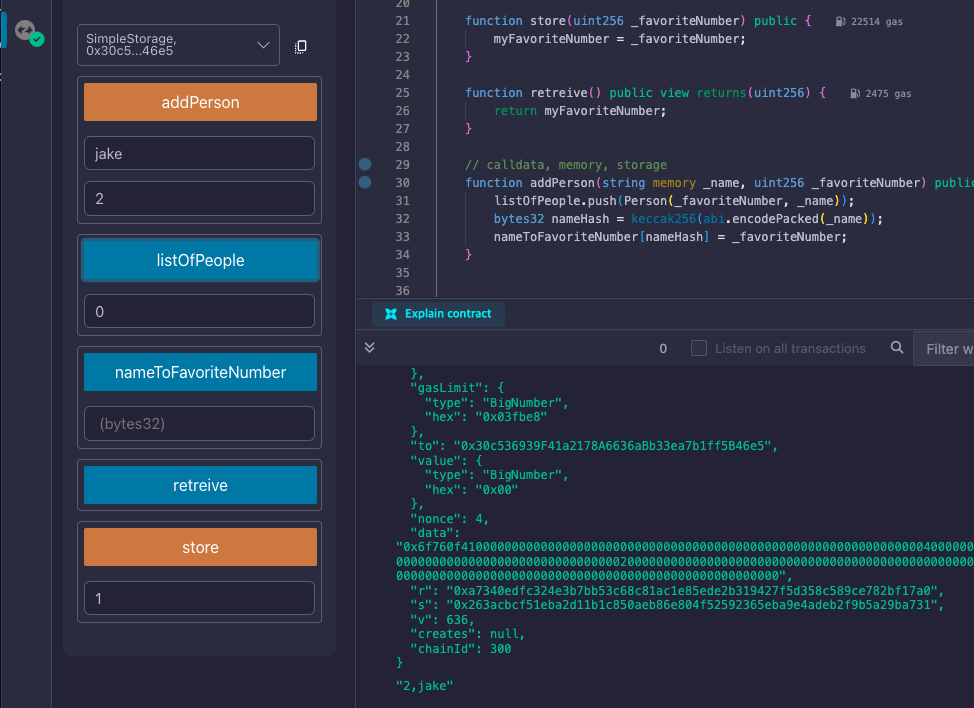The width and height of the screenshot is (974, 708).
Task: Click the "2,jake" result output
Action: point(425,686)
